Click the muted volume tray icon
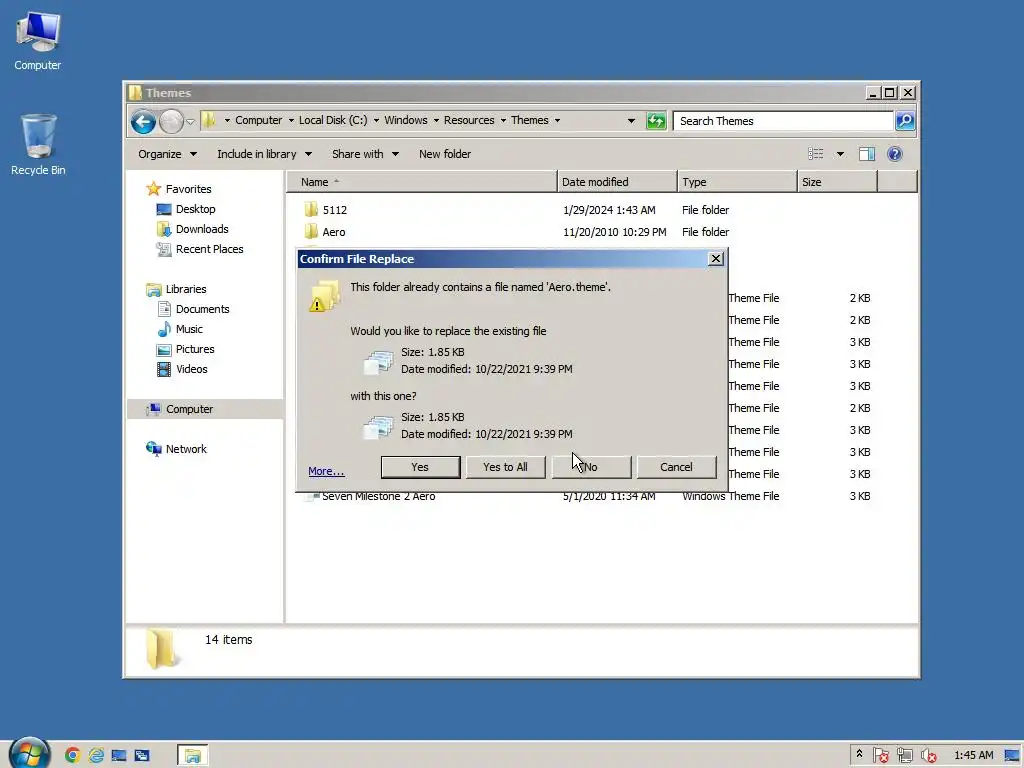The width and height of the screenshot is (1024, 768). (x=928, y=756)
